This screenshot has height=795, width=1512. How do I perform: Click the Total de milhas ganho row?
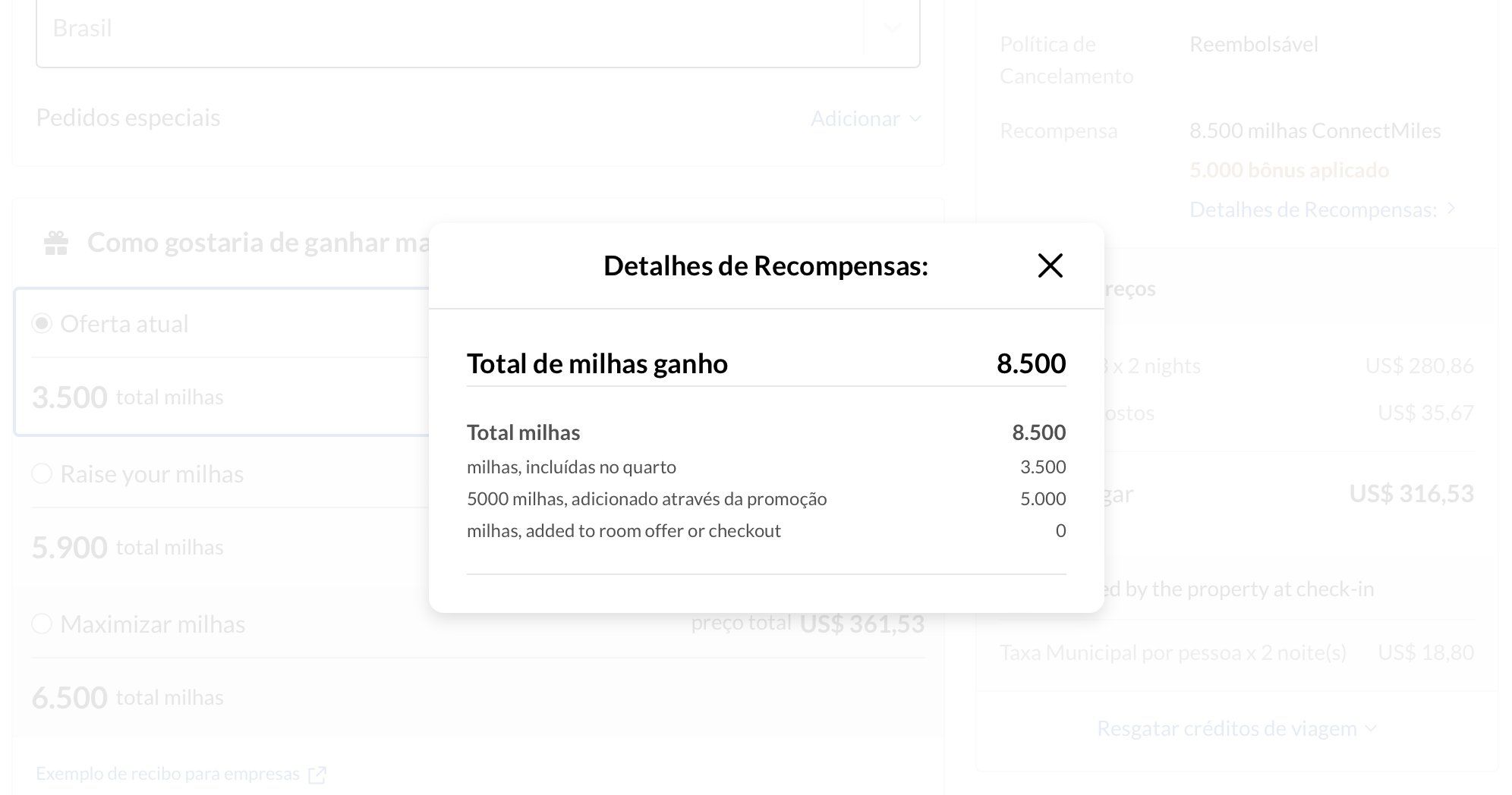tap(766, 363)
